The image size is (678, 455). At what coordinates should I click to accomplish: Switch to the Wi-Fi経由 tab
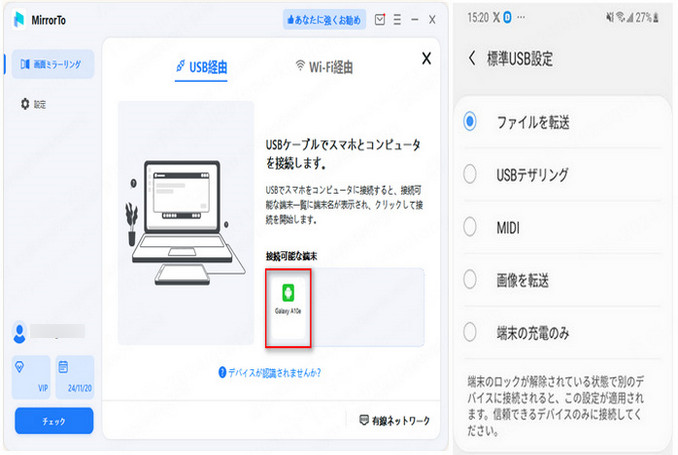[x=324, y=67]
